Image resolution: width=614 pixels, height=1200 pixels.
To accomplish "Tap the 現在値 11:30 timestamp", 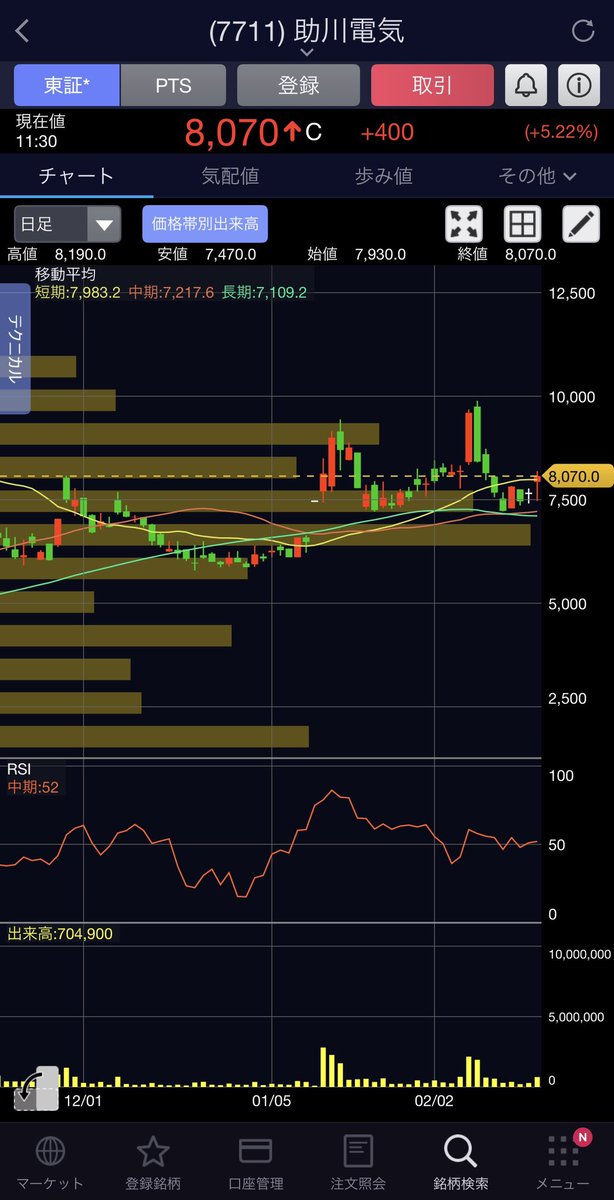I will coord(38,132).
